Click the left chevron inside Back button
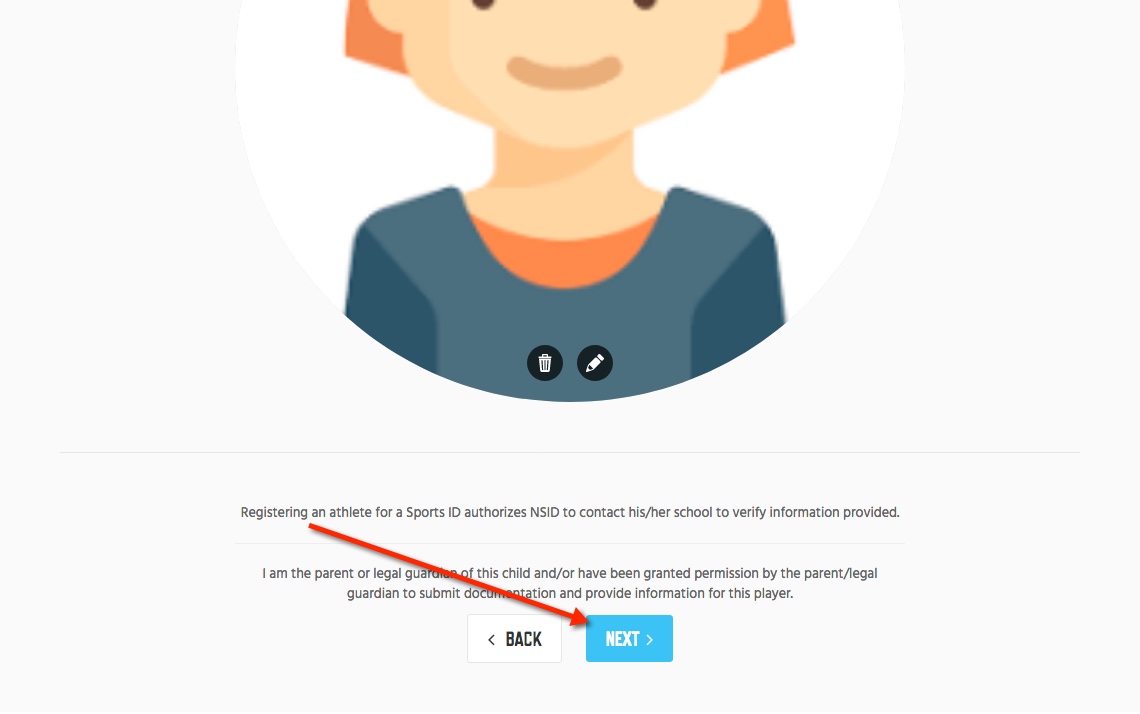Screen dimensions: 1140x714 click(491, 640)
